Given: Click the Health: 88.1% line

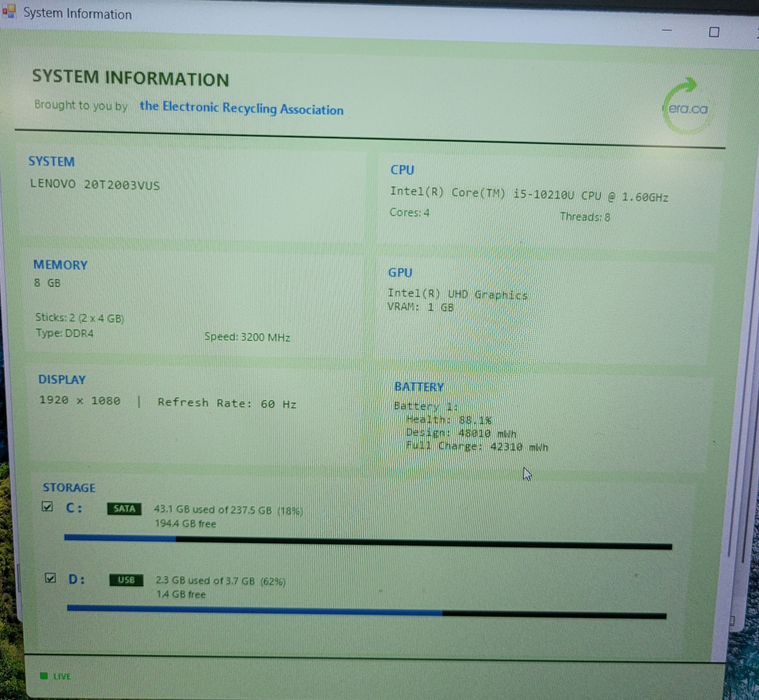Looking at the screenshot, I should [449, 420].
